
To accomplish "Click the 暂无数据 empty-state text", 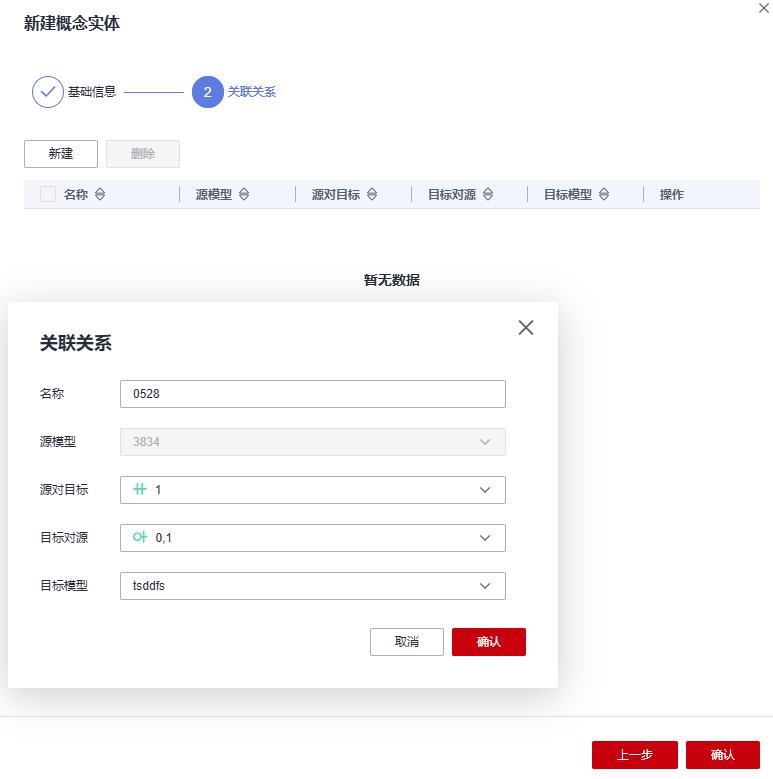I will click(x=391, y=280).
